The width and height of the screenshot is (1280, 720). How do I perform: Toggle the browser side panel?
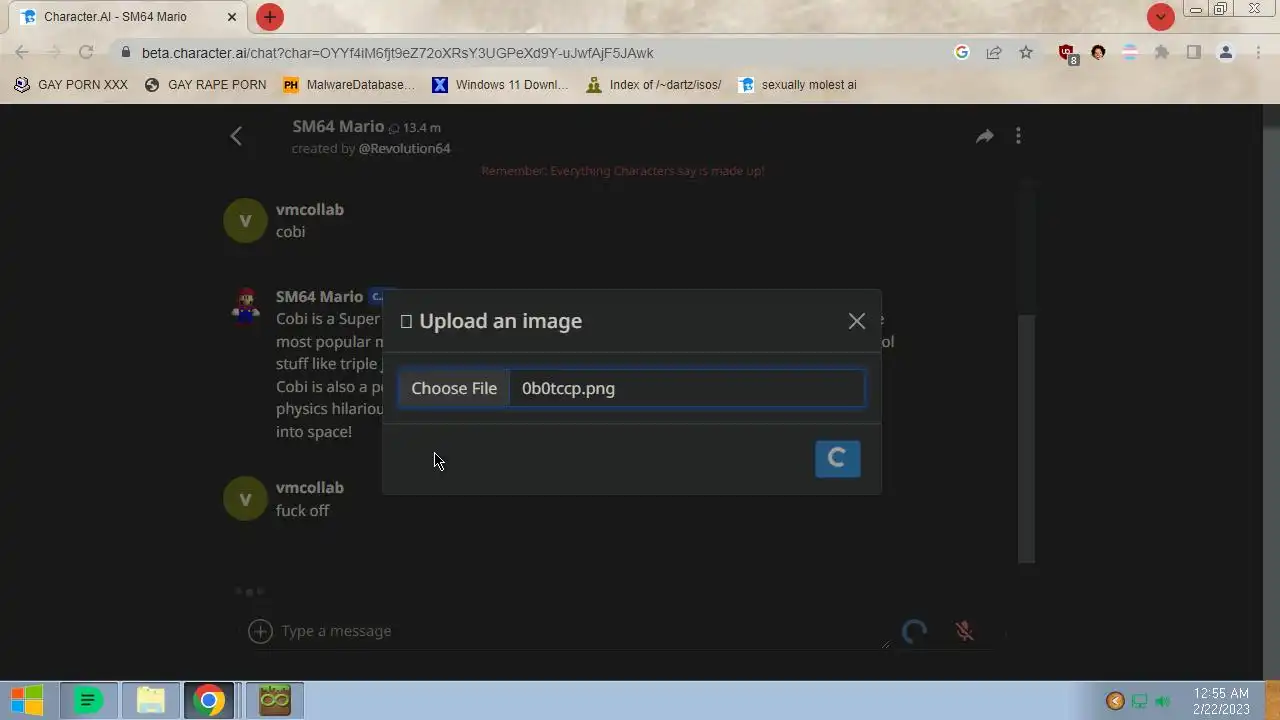tap(1193, 52)
